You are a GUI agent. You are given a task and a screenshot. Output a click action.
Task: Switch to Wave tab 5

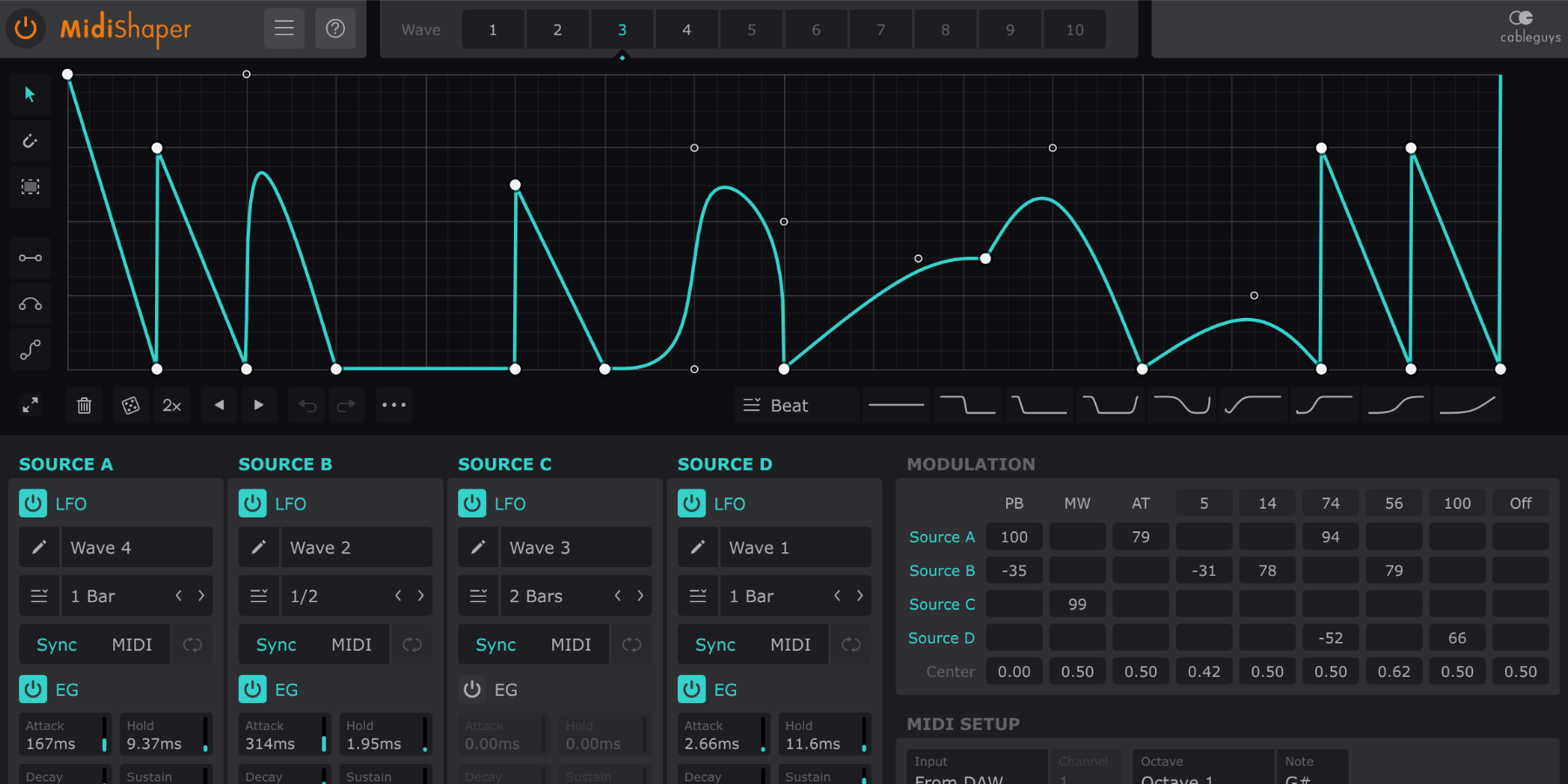tap(751, 29)
